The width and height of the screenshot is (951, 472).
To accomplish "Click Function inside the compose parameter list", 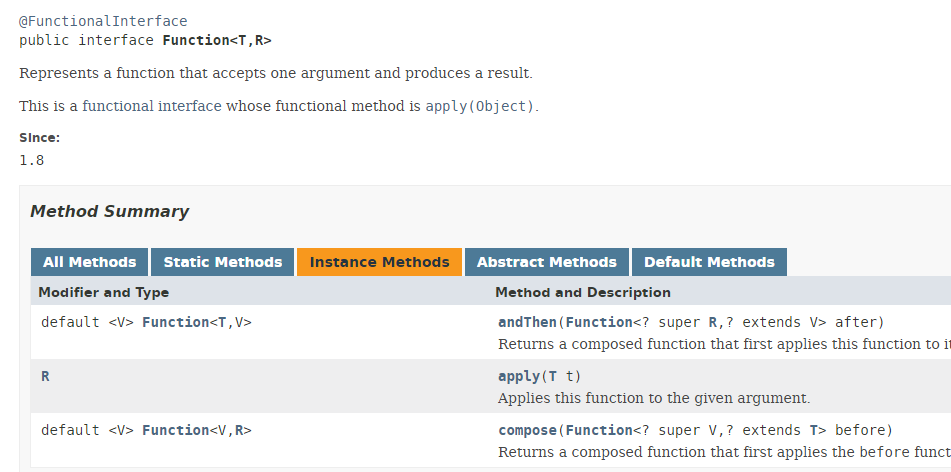I will tap(598, 430).
